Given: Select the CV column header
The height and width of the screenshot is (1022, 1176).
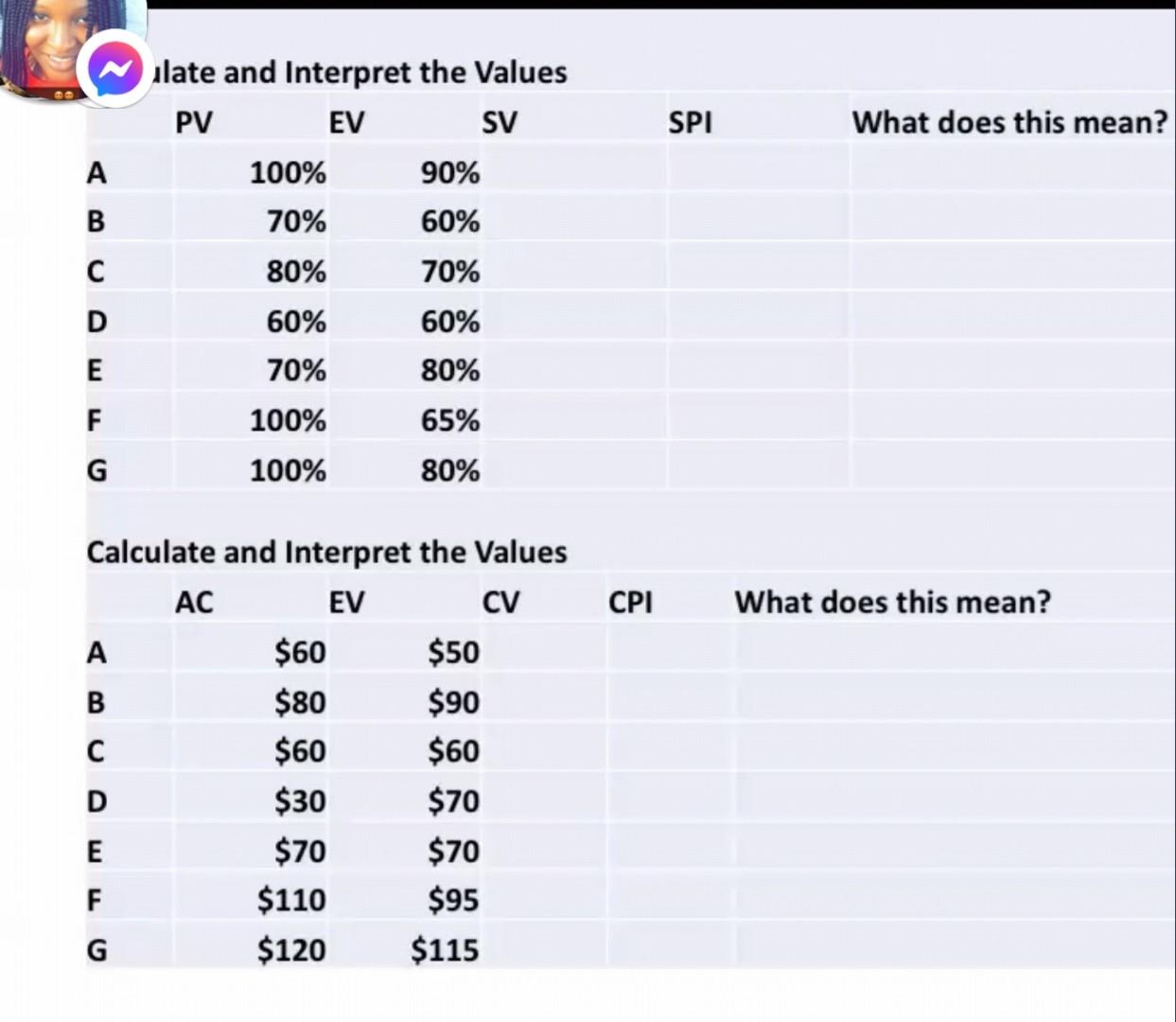Looking at the screenshot, I should (x=501, y=602).
